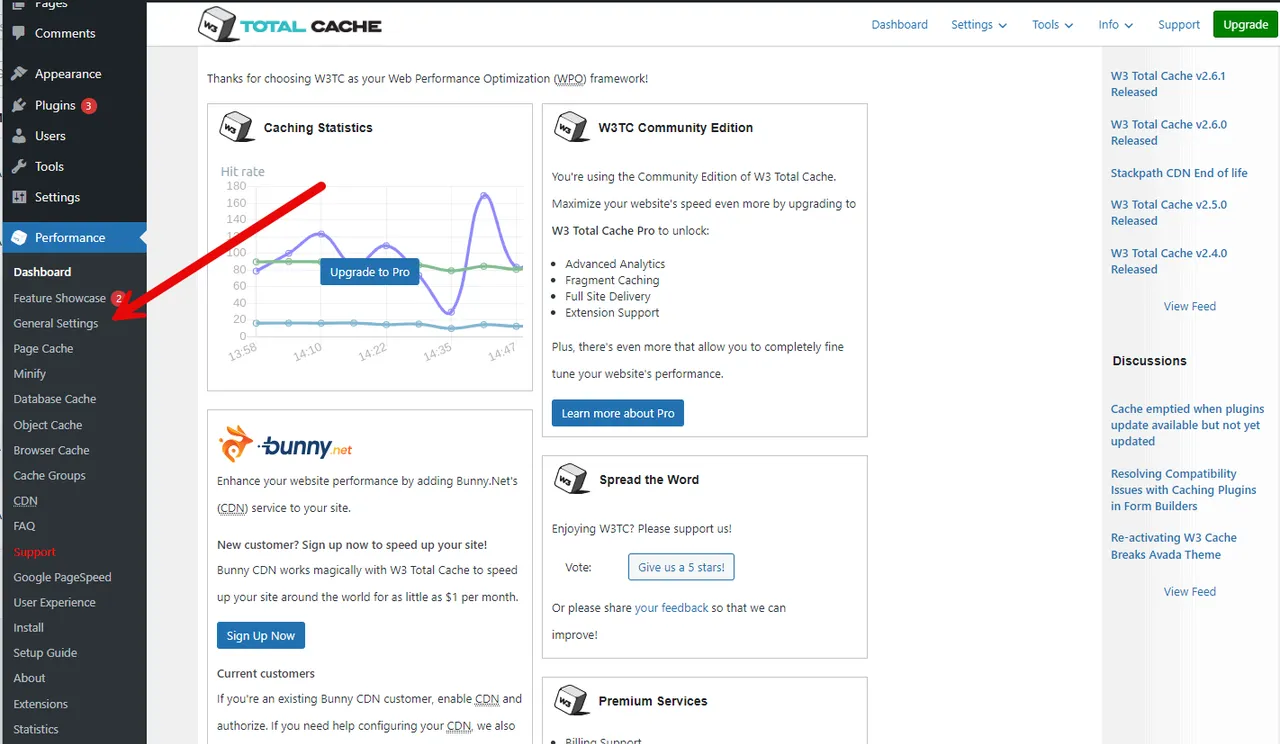Click the Performance cube icon in sidebar
The image size is (1280, 744).
click(19, 238)
